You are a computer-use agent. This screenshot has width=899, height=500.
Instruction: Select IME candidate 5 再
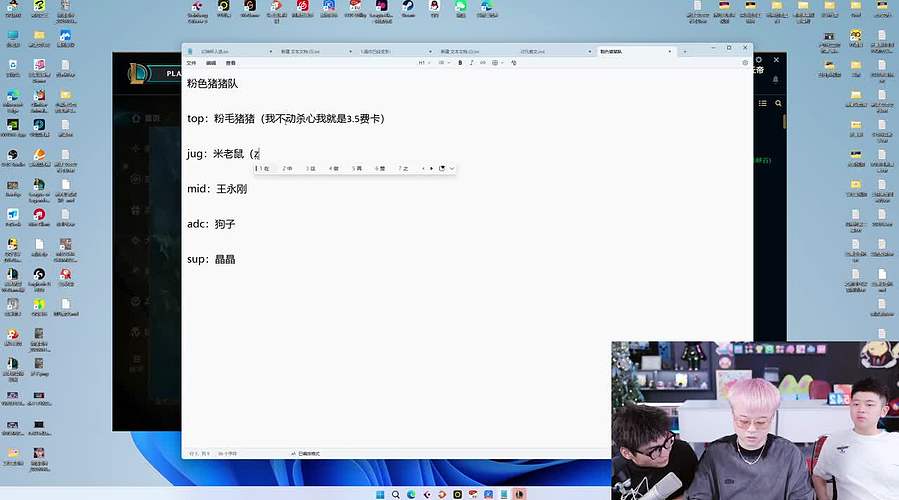pyautogui.click(x=357, y=169)
